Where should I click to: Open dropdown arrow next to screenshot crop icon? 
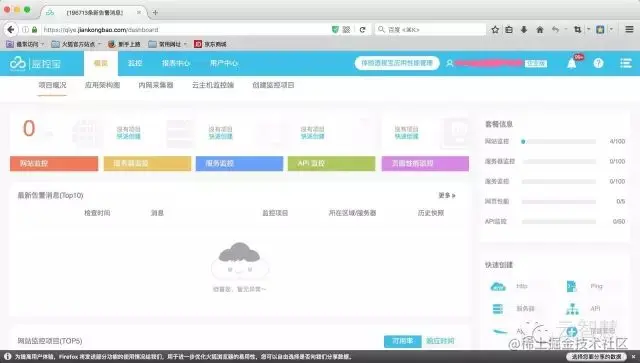(x=588, y=29)
